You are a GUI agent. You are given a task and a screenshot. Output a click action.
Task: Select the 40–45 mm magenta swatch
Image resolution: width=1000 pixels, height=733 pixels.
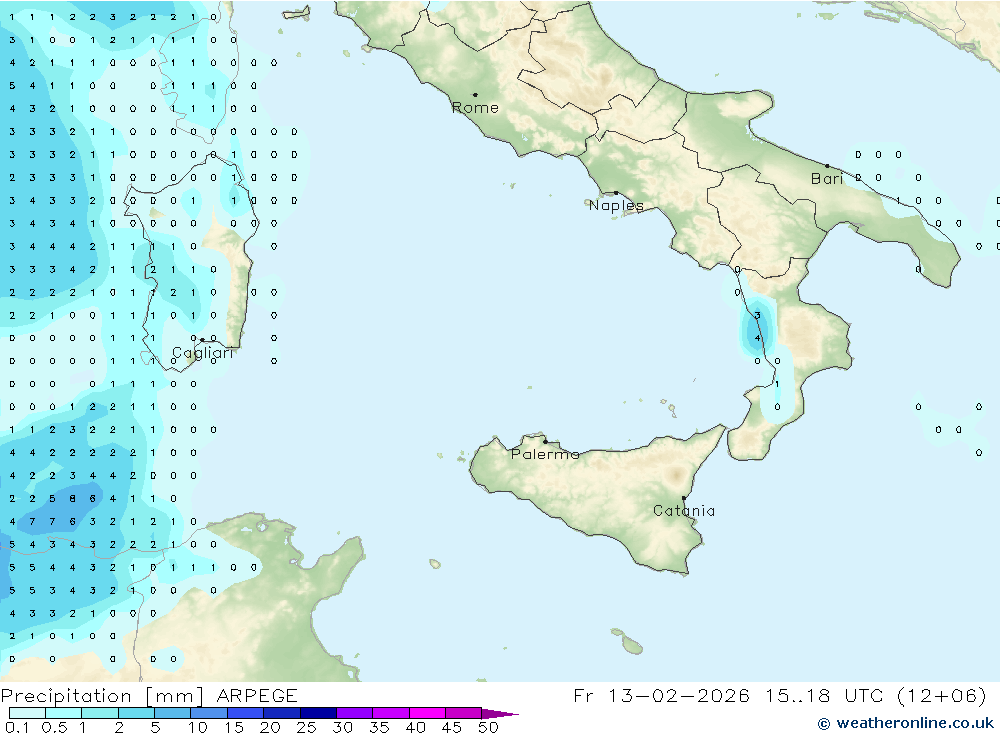click(427, 713)
